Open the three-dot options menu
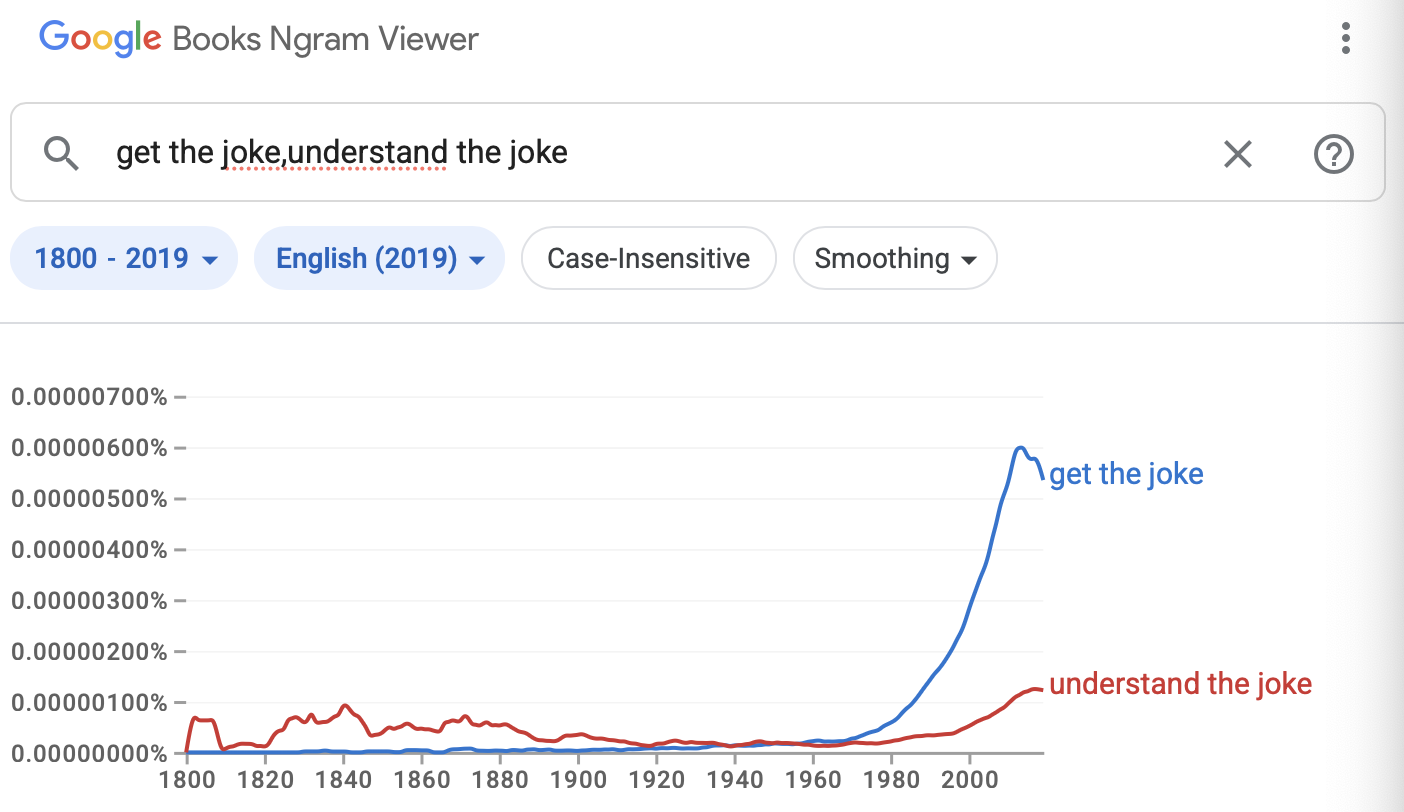1404x812 pixels. [x=1346, y=39]
